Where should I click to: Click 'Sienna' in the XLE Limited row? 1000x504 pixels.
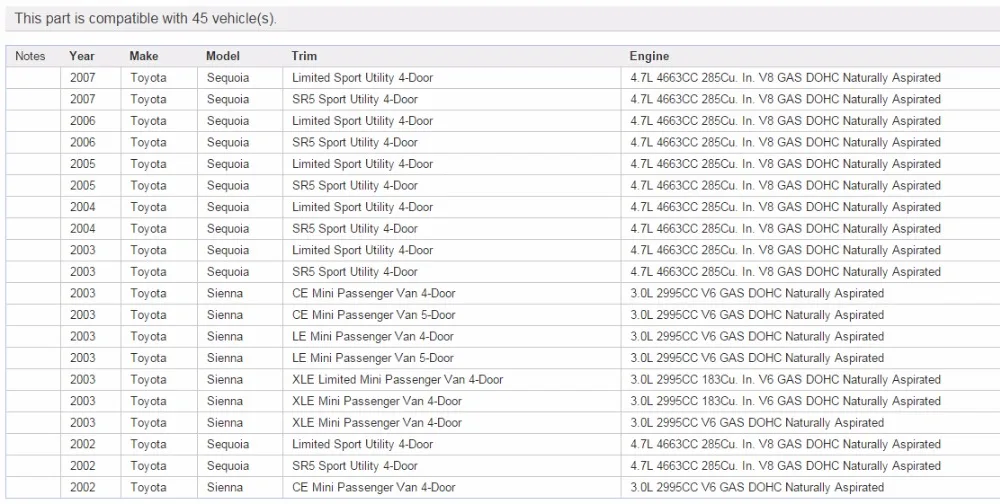click(224, 380)
